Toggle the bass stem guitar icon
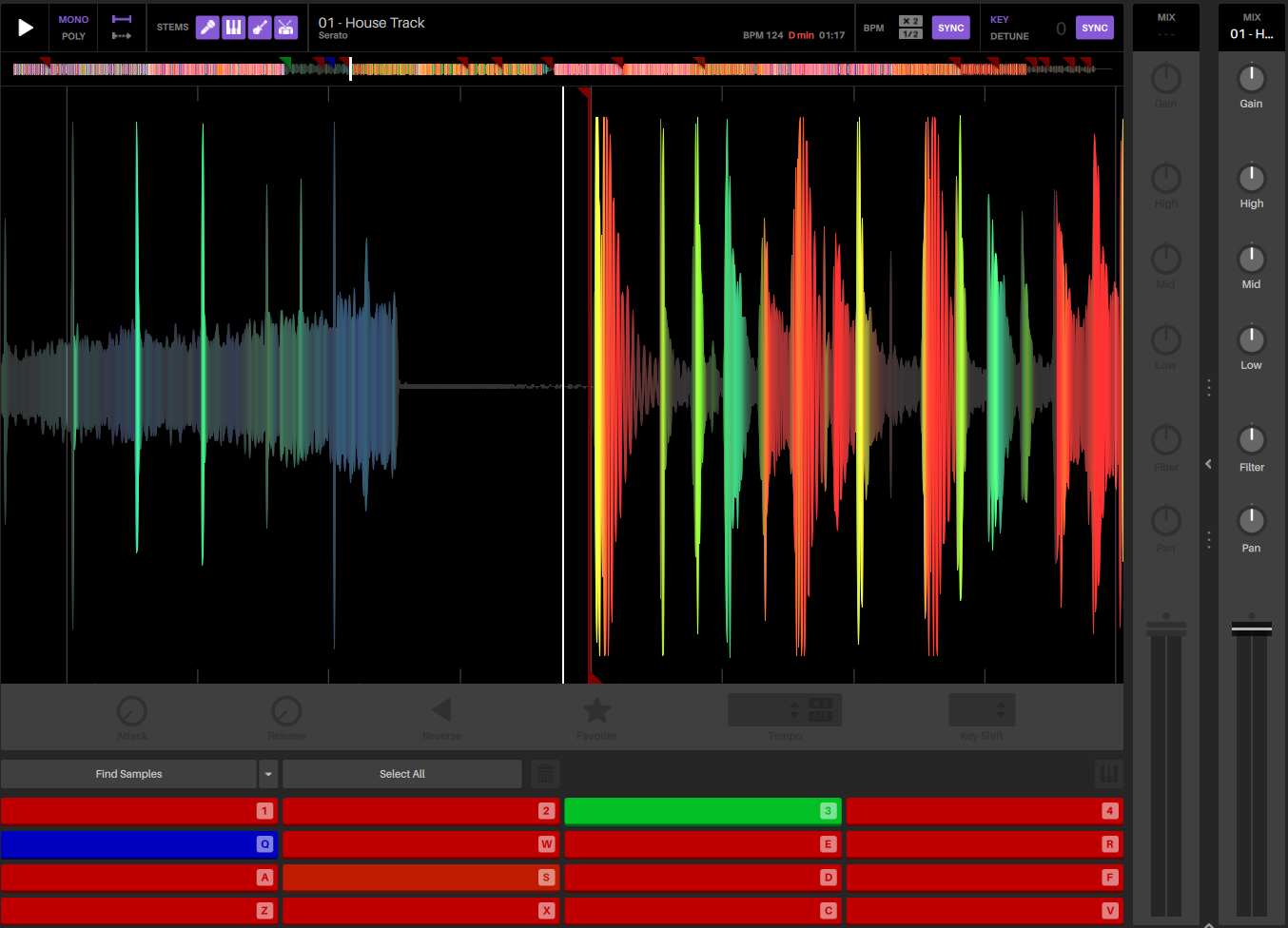The image size is (1288, 928). click(260, 28)
